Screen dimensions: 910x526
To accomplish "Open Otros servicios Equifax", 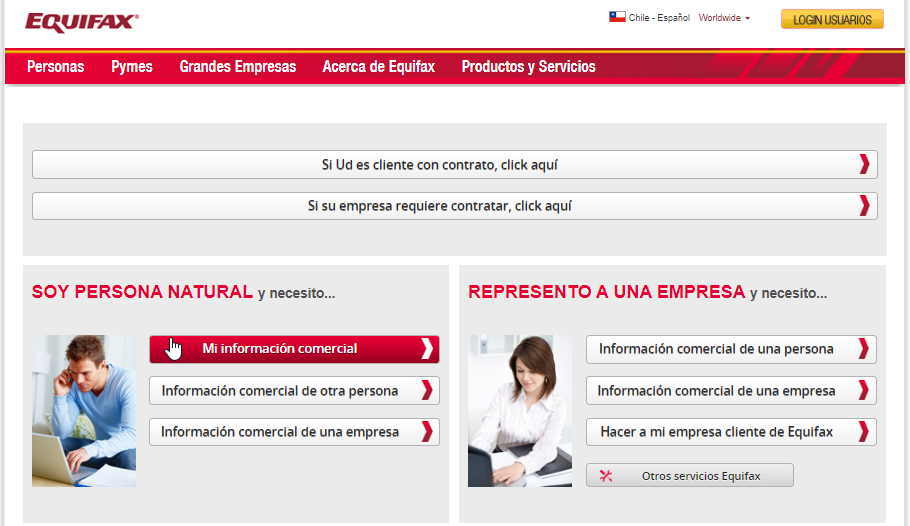I will pyautogui.click(x=689, y=475).
